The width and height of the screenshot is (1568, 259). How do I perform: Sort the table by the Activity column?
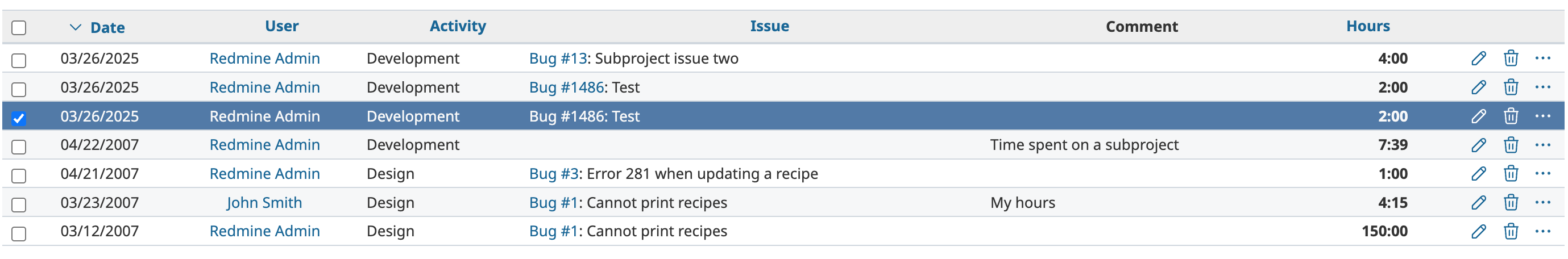(458, 26)
